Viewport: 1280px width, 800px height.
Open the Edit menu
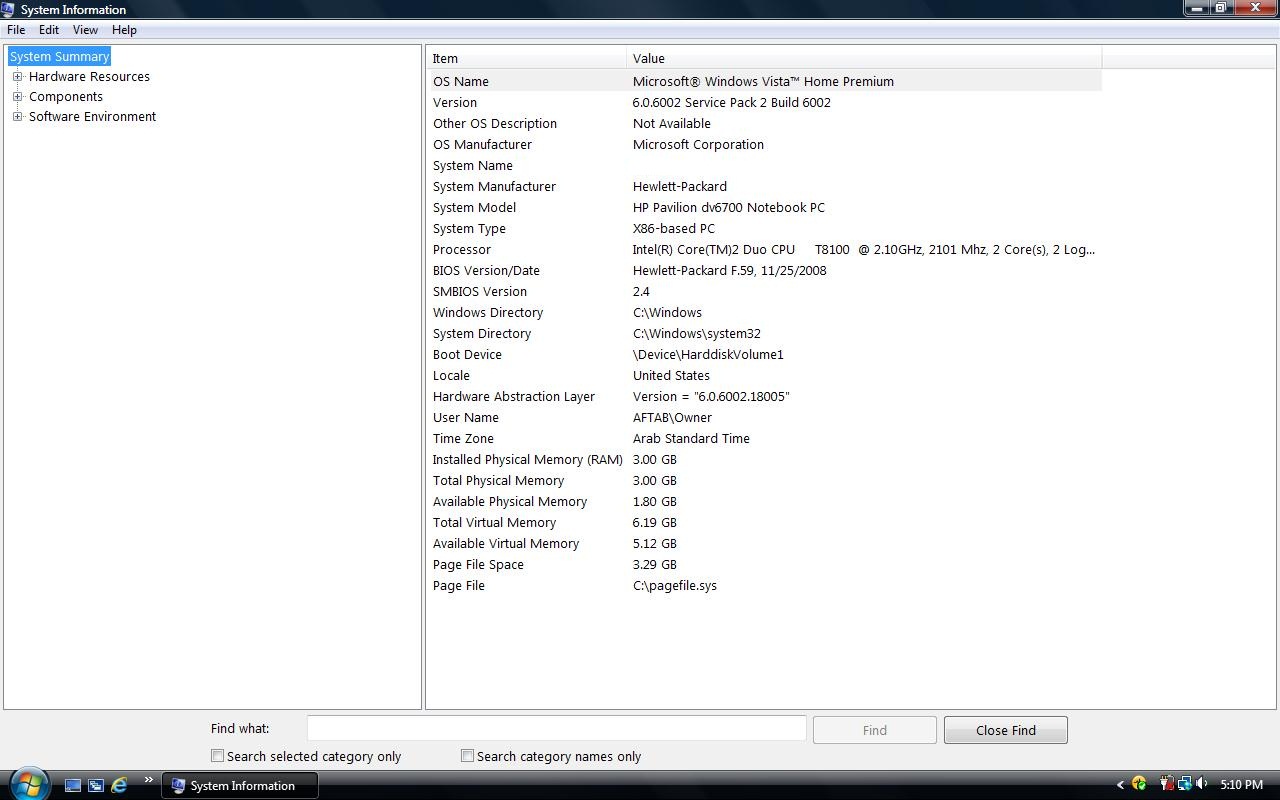tap(49, 30)
